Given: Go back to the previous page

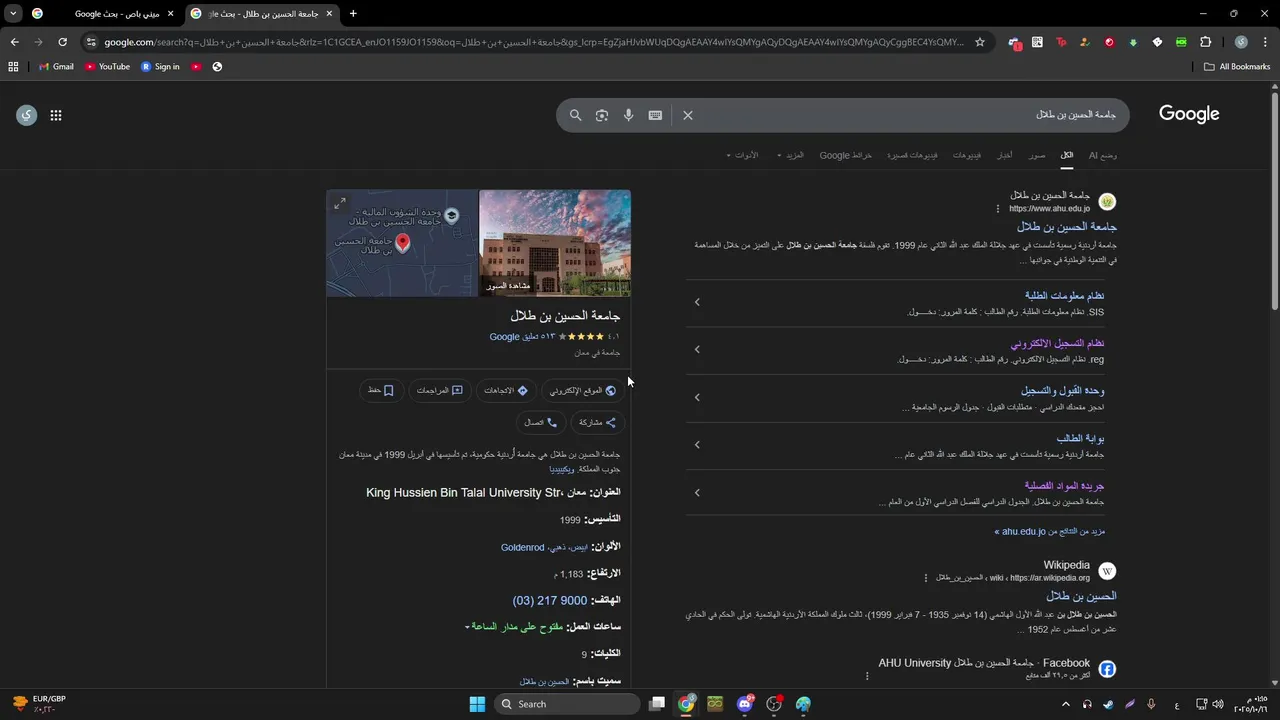Looking at the screenshot, I should coord(14,42).
